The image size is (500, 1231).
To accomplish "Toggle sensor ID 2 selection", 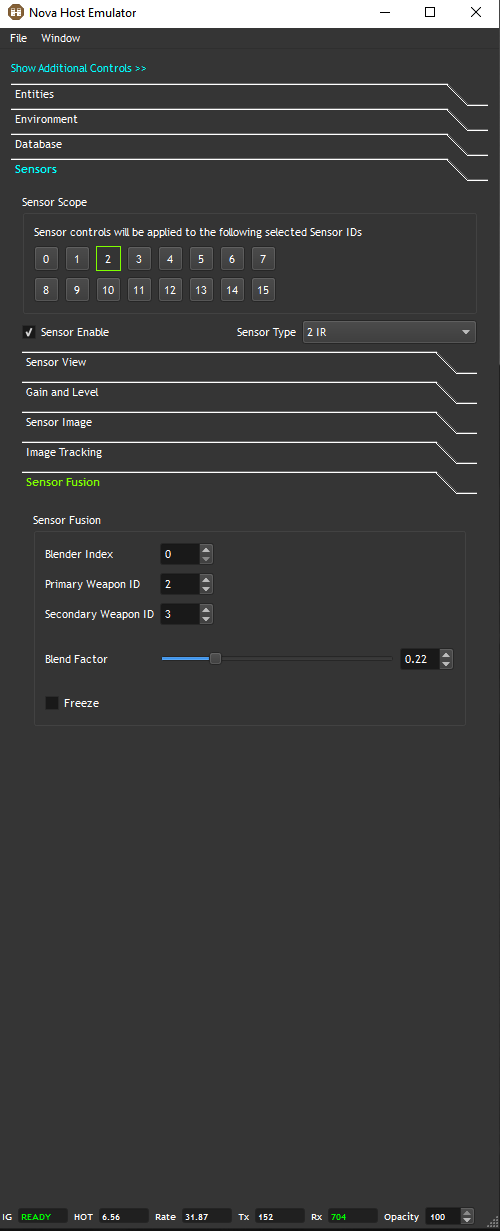I will pos(108,259).
